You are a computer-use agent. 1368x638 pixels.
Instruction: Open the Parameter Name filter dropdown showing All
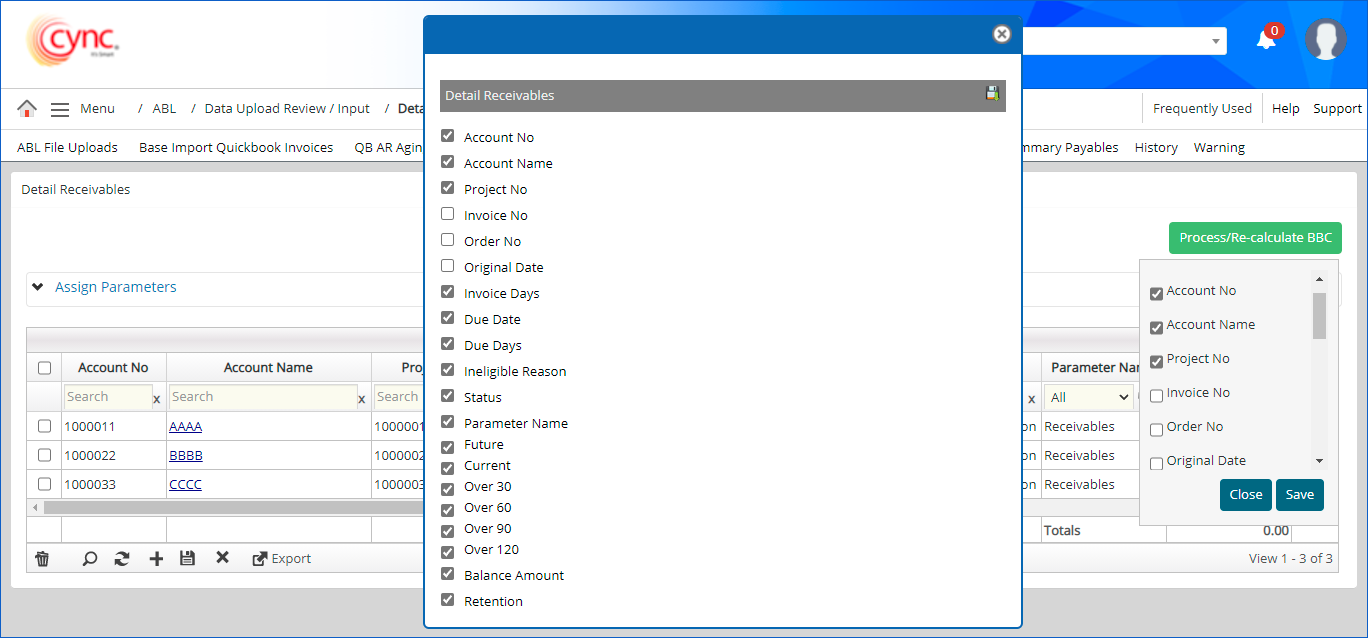pyautogui.click(x=1089, y=397)
